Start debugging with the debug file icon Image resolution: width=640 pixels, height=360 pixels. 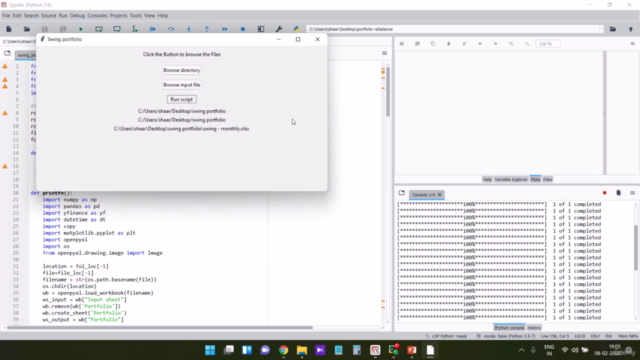tap(153, 29)
